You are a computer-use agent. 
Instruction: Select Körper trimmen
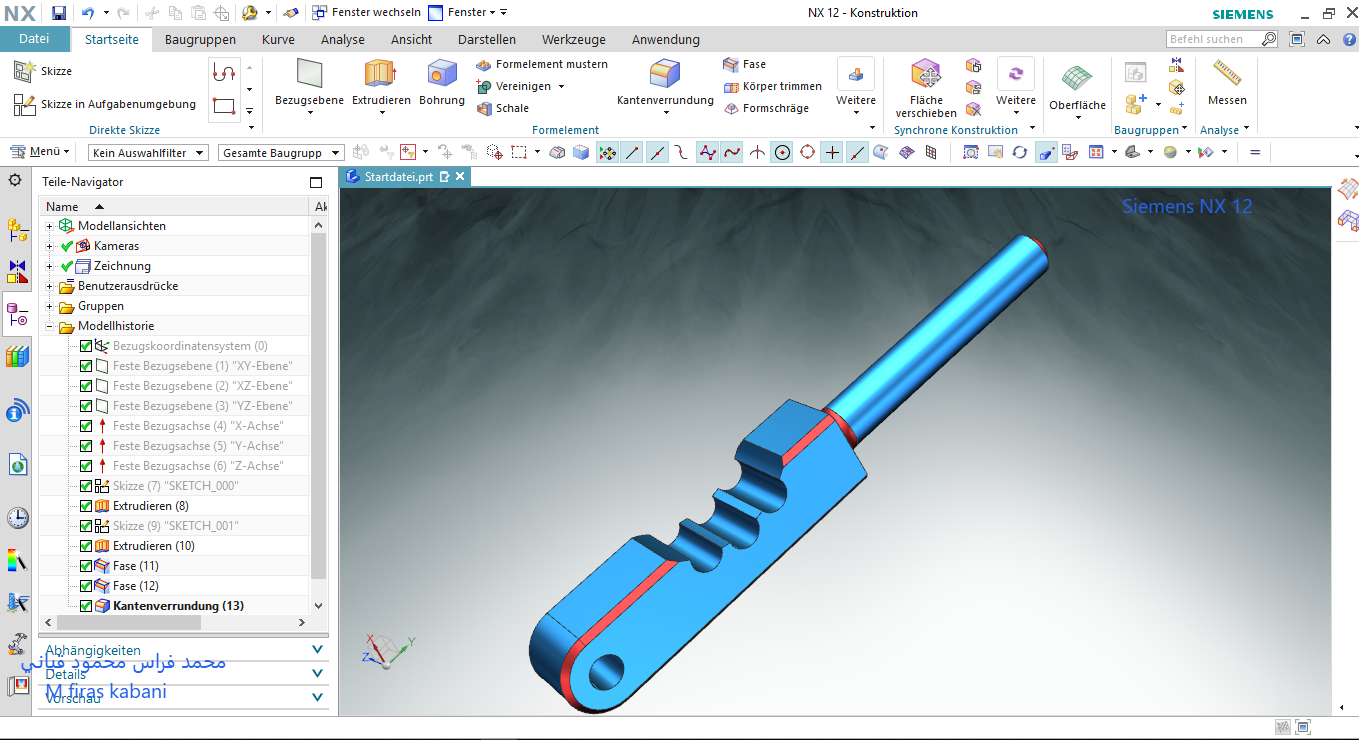pyautogui.click(x=772, y=86)
